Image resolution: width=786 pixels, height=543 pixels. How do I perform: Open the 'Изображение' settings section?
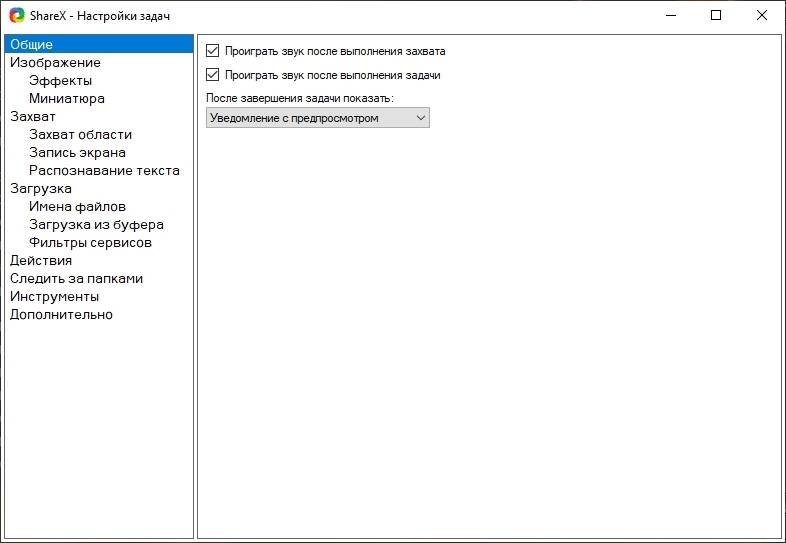tap(55, 62)
